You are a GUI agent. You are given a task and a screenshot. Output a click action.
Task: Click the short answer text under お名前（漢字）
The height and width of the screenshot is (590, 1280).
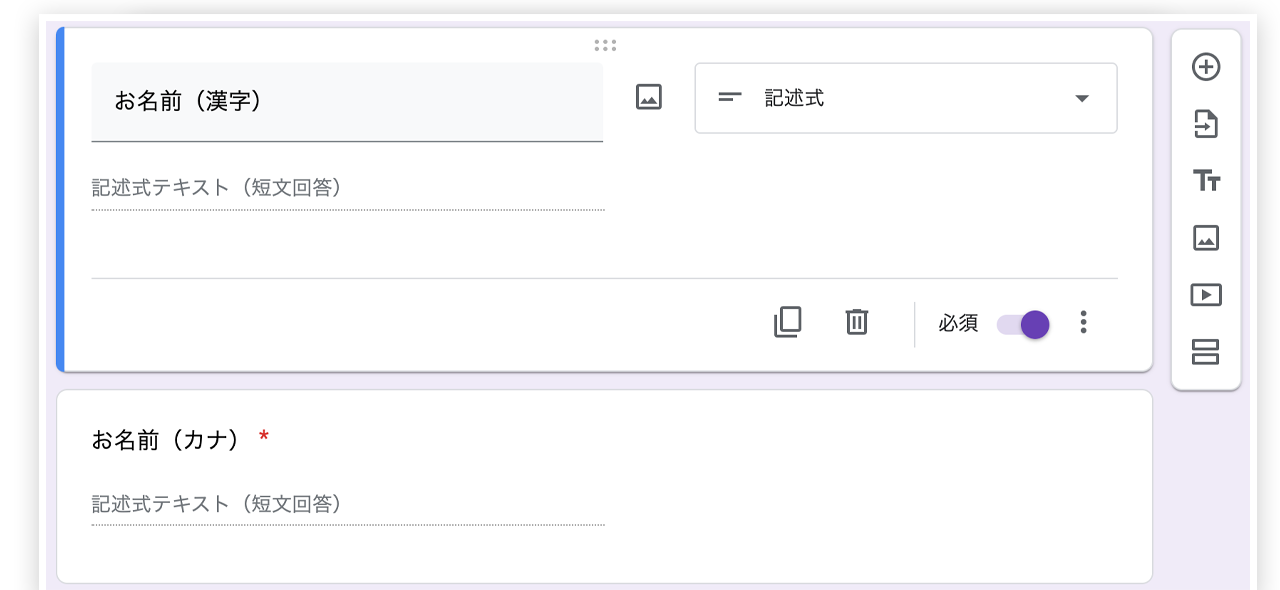click(217, 188)
